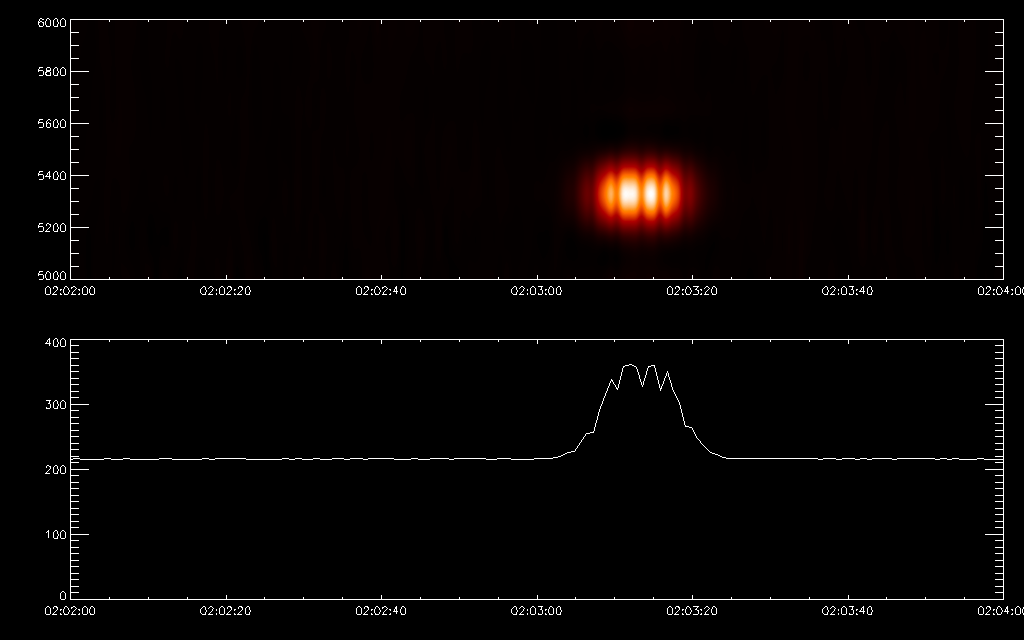Click the 5400 frequency axis label
Screen dimensions: 1024x640
coord(53,177)
